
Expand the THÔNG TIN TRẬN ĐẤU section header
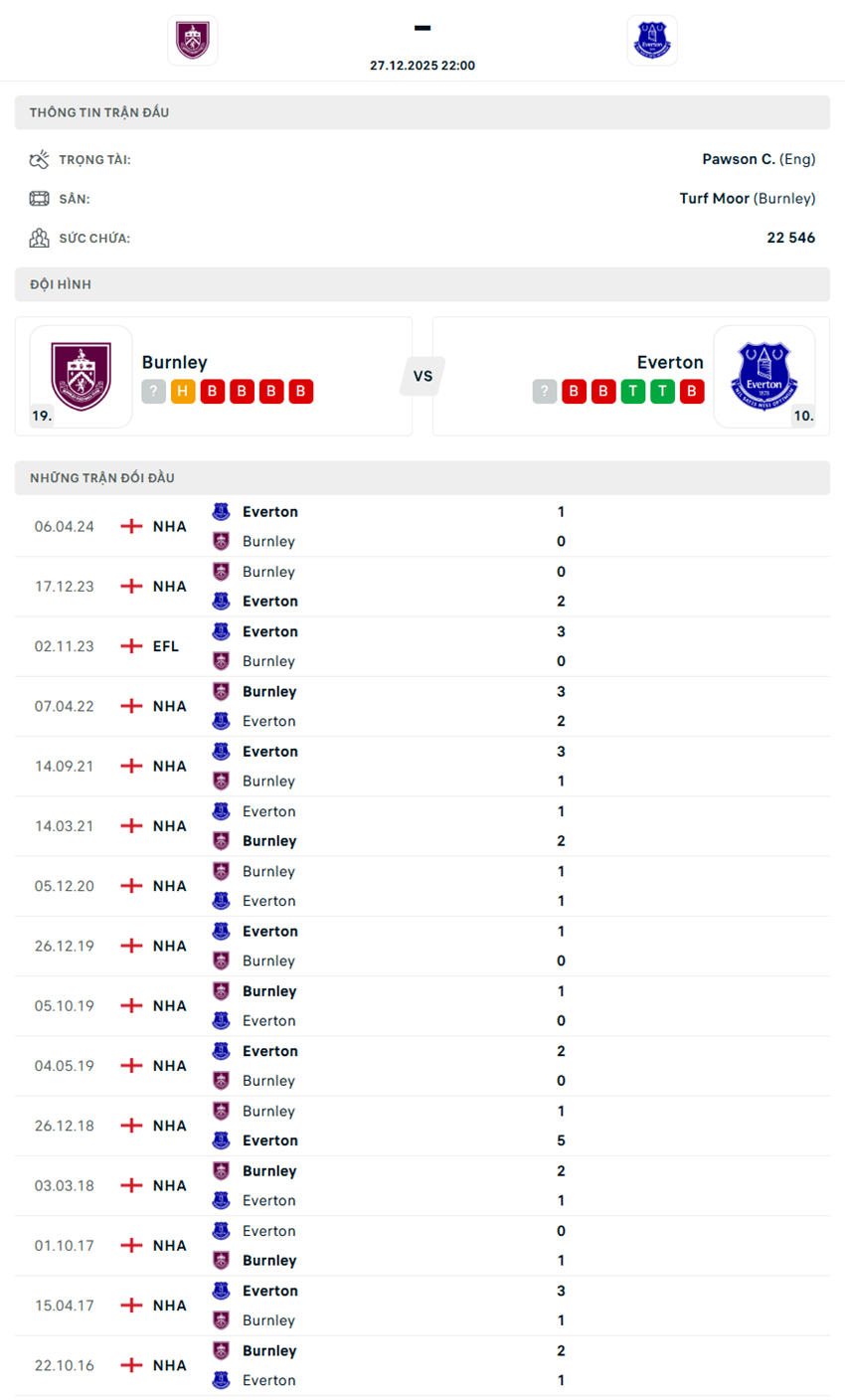point(422,112)
